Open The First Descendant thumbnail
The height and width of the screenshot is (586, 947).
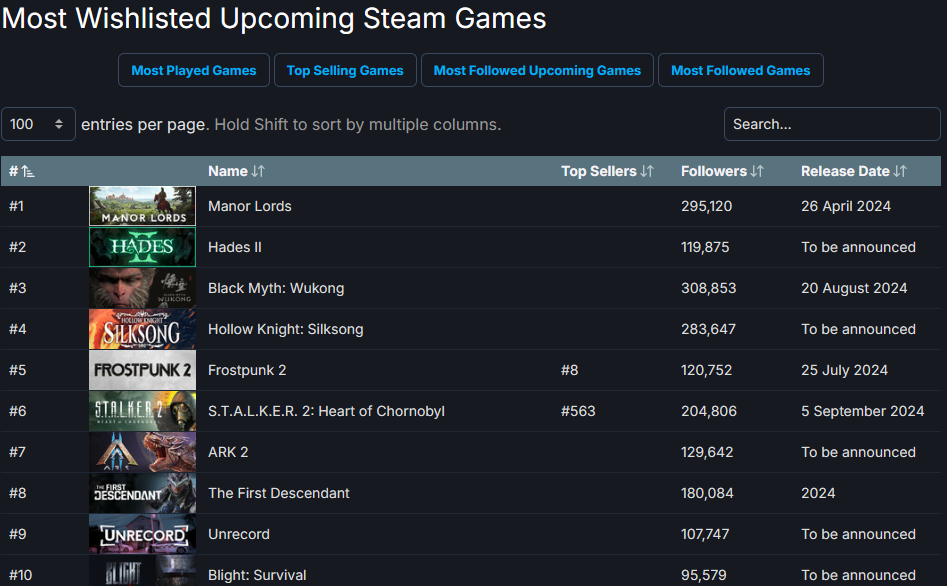pos(143,494)
